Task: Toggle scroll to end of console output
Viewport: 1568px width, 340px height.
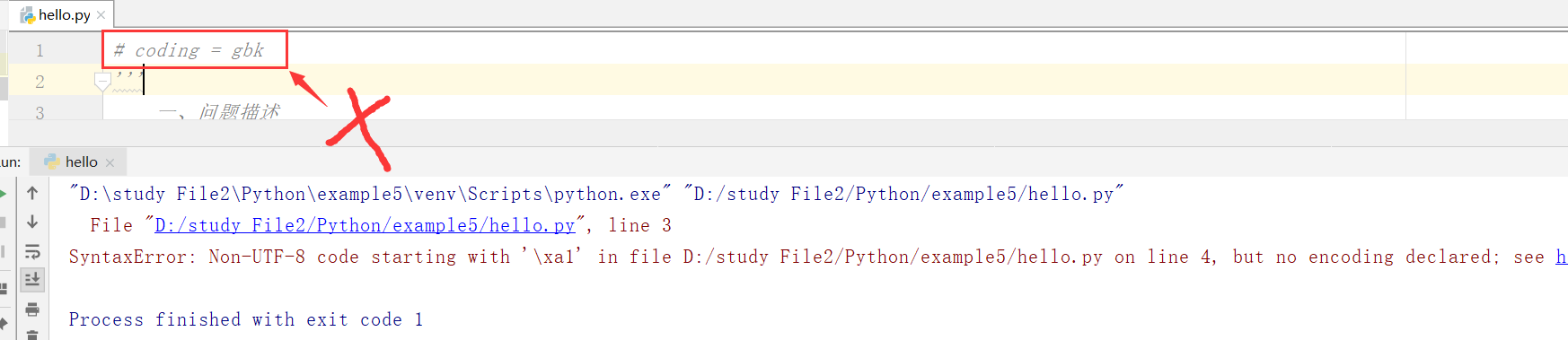Action: [x=32, y=280]
